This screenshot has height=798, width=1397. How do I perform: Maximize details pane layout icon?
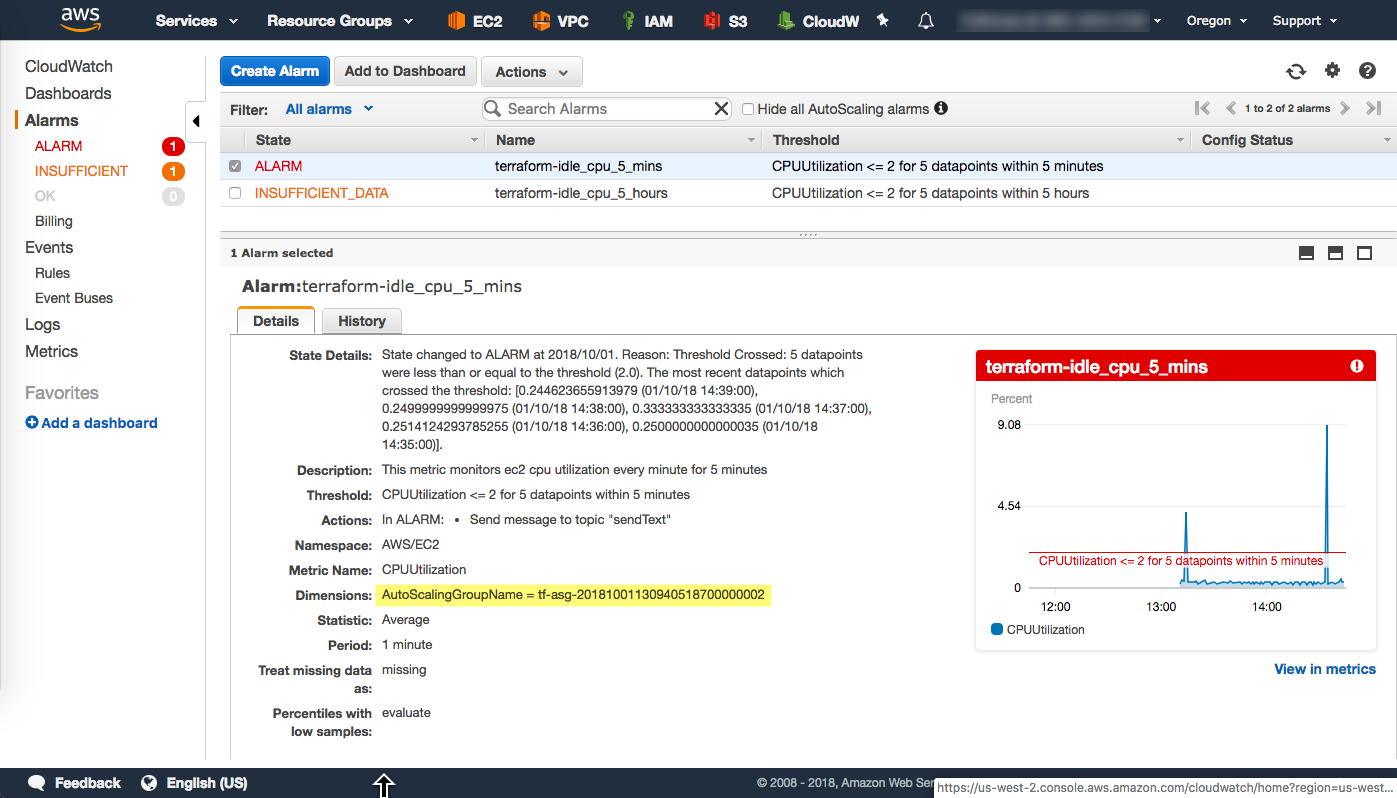pos(1364,253)
